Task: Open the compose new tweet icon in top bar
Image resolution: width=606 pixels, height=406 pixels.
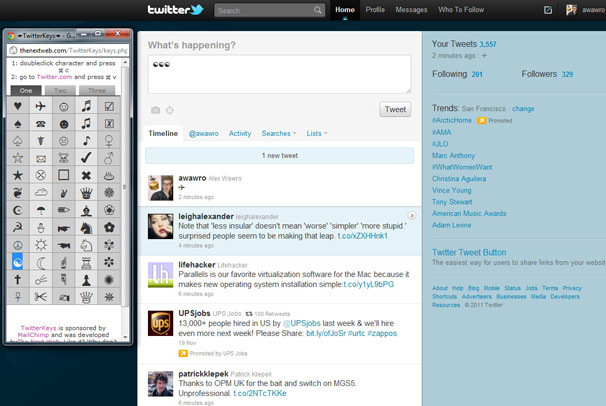Action: coord(548,10)
